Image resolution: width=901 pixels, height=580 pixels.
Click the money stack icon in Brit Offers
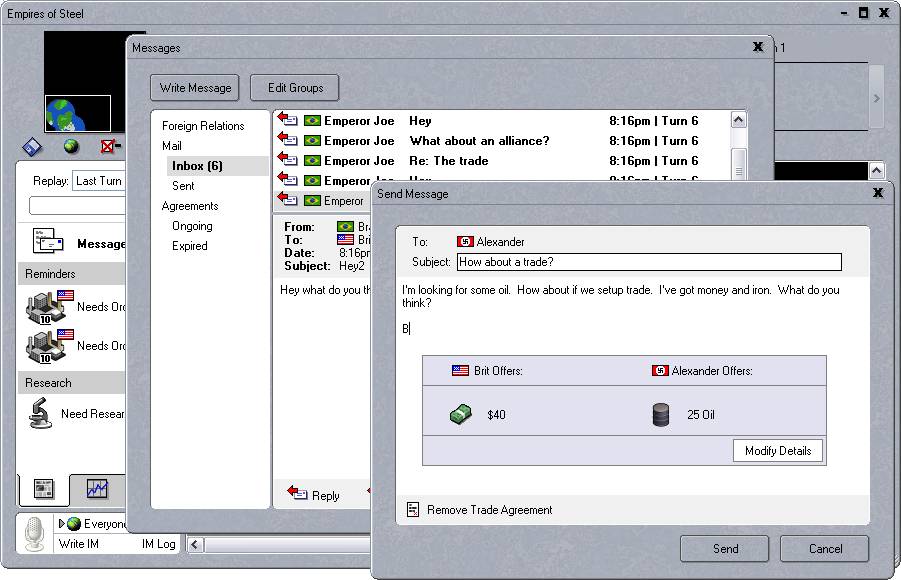pos(460,414)
